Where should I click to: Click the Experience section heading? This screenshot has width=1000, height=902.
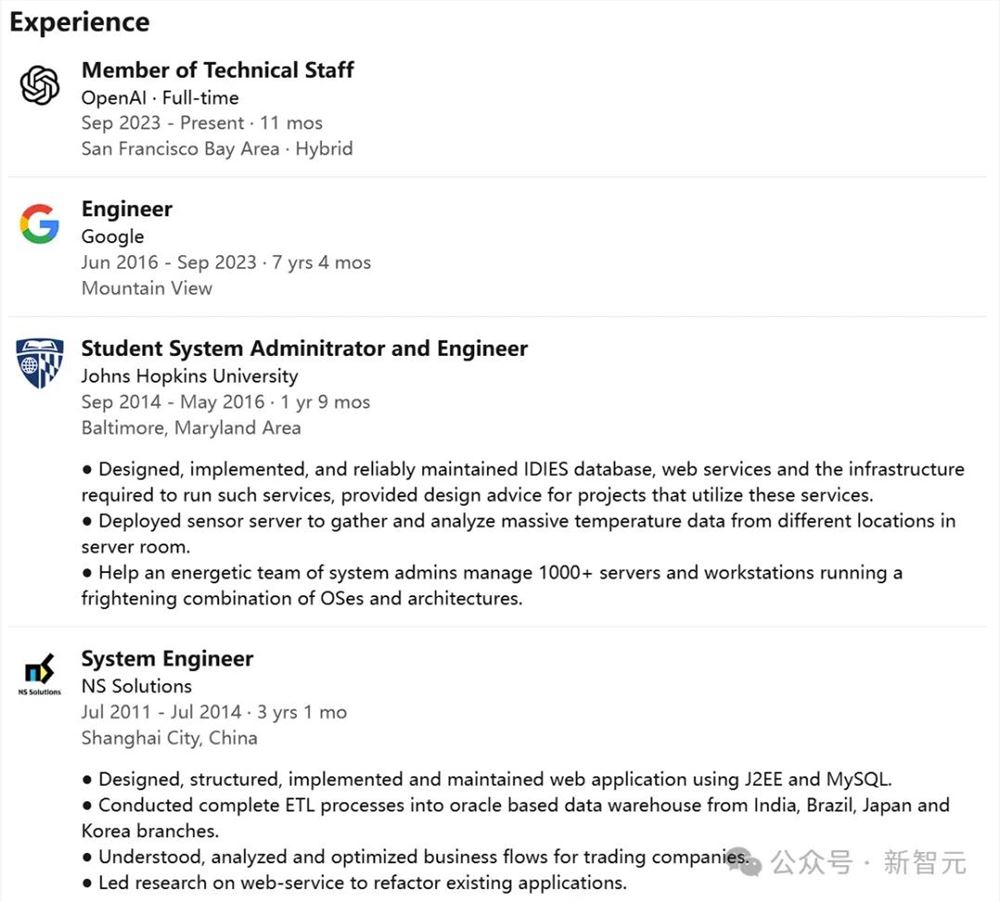click(x=79, y=22)
